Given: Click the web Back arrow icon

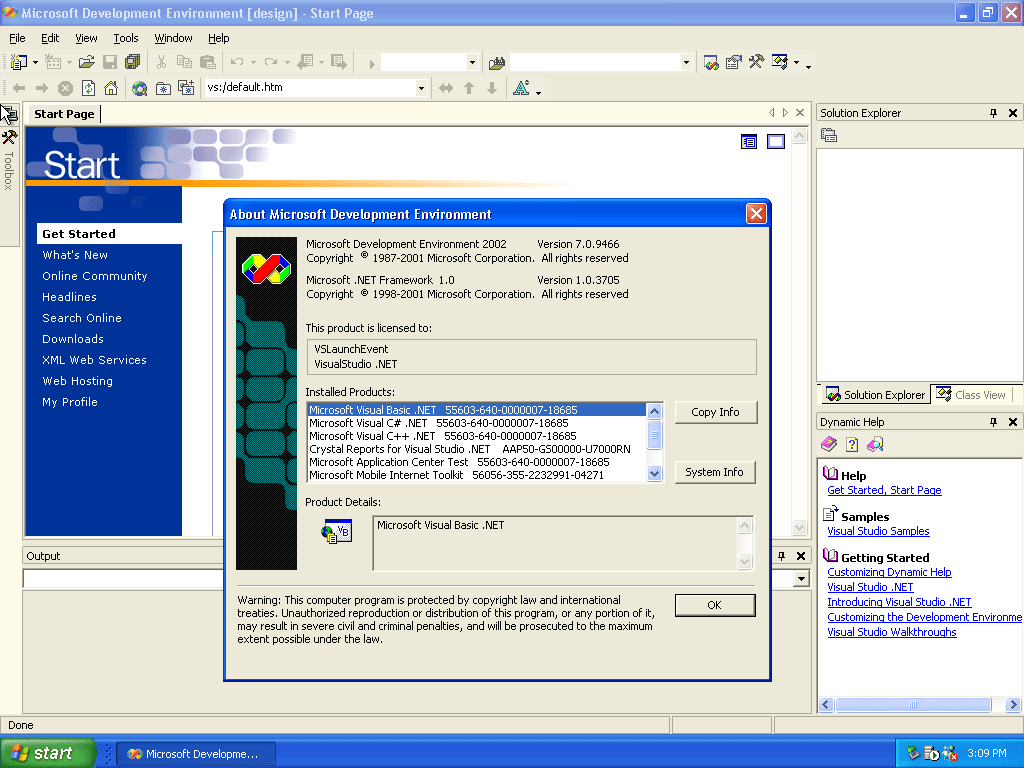Looking at the screenshot, I should (19, 88).
